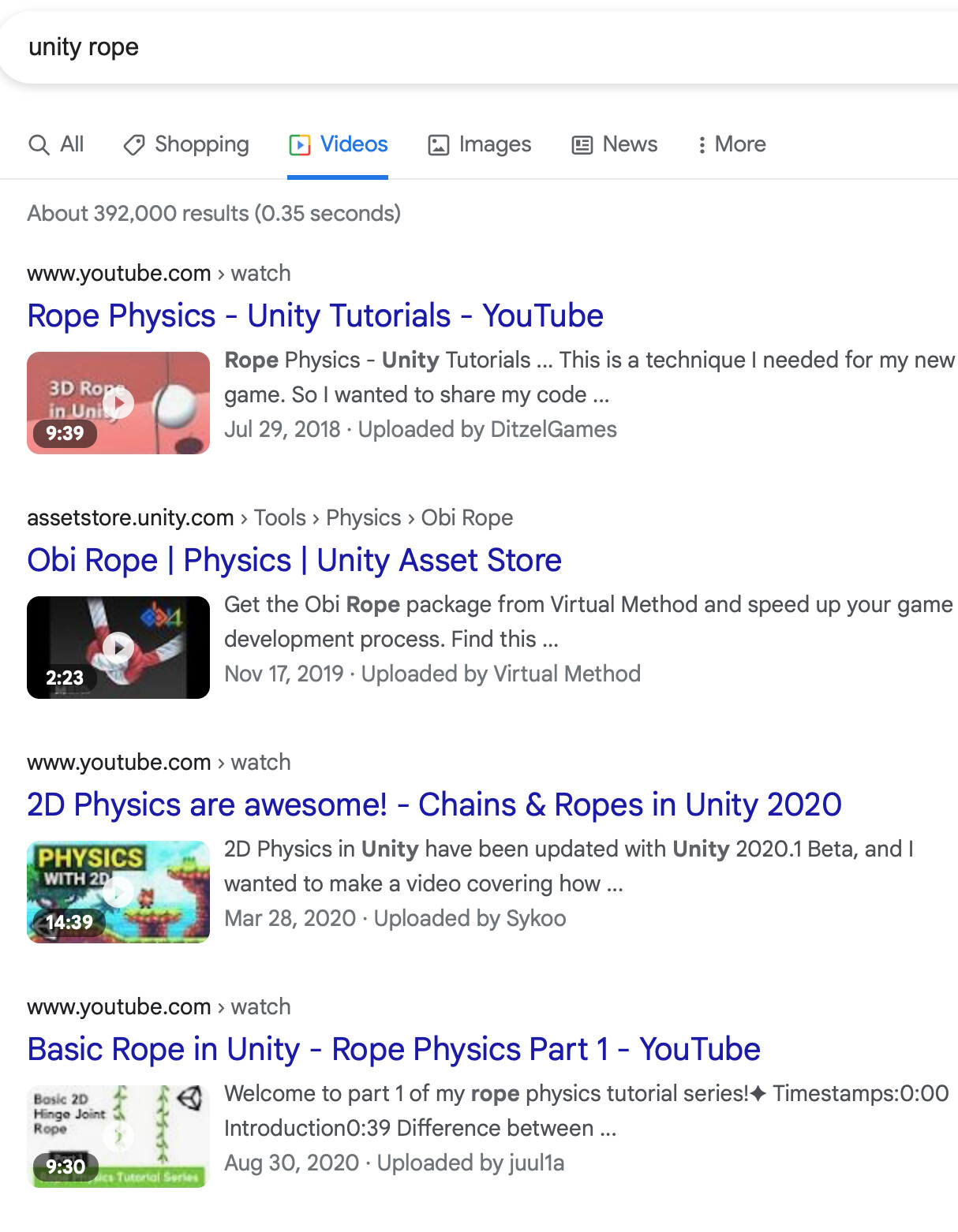Click the assetstore.unity.com breadcrumb URL
The height and width of the screenshot is (1232, 958).
[270, 518]
